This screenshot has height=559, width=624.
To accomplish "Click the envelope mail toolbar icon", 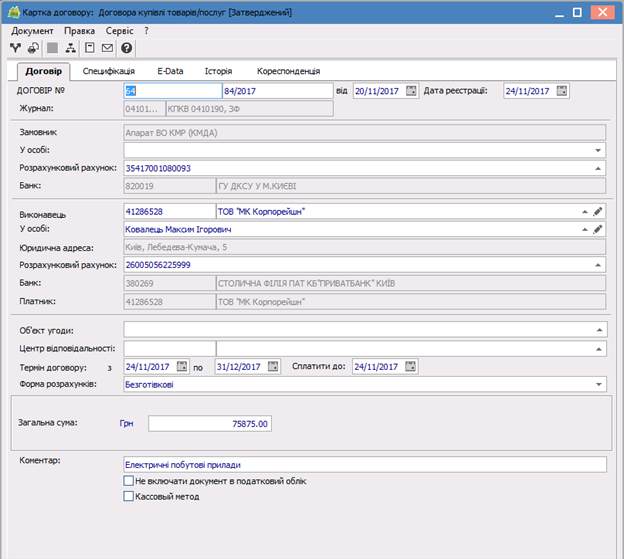I will pyautogui.click(x=107, y=48).
